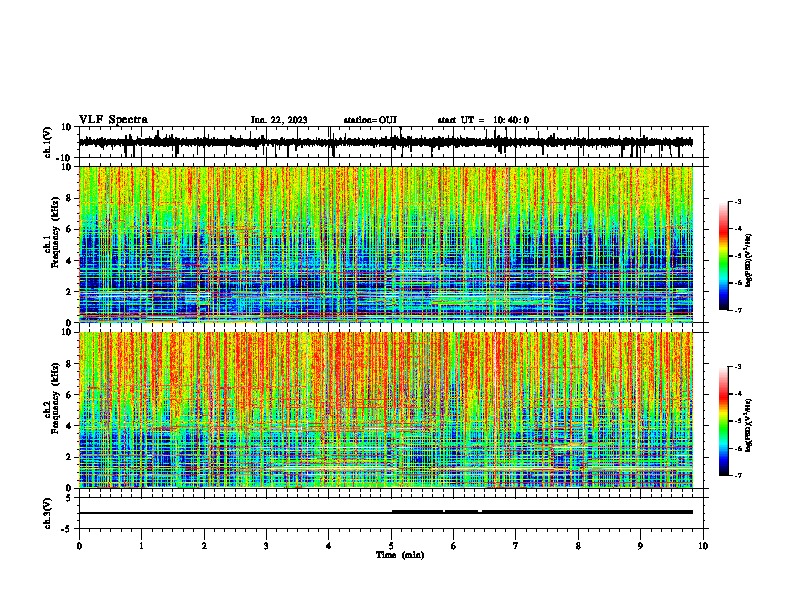Click the ch.2 "Frequency (kHz)" axis label
The image size is (792, 612).
(x=55, y=398)
